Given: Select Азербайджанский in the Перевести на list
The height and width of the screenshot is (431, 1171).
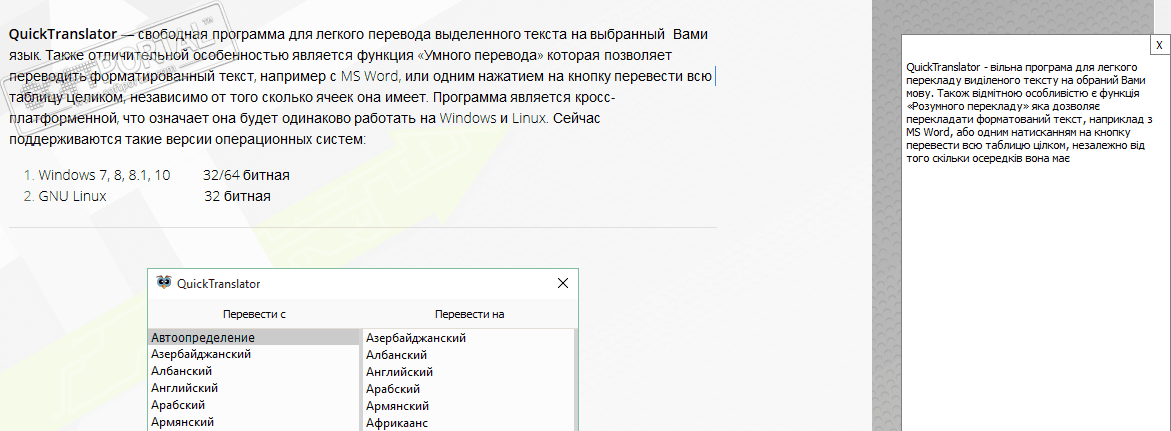Looking at the screenshot, I should (468, 338).
